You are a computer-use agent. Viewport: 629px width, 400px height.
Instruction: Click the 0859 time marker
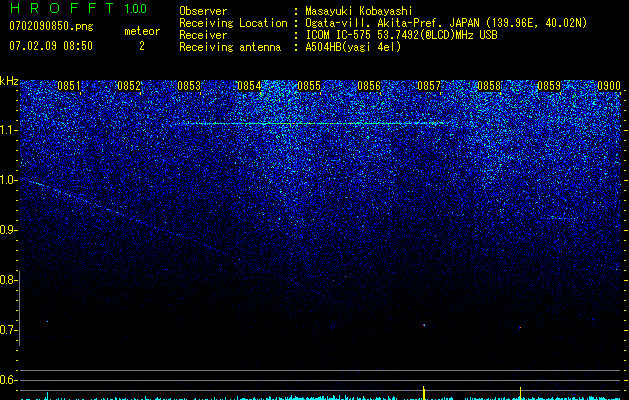(549, 86)
